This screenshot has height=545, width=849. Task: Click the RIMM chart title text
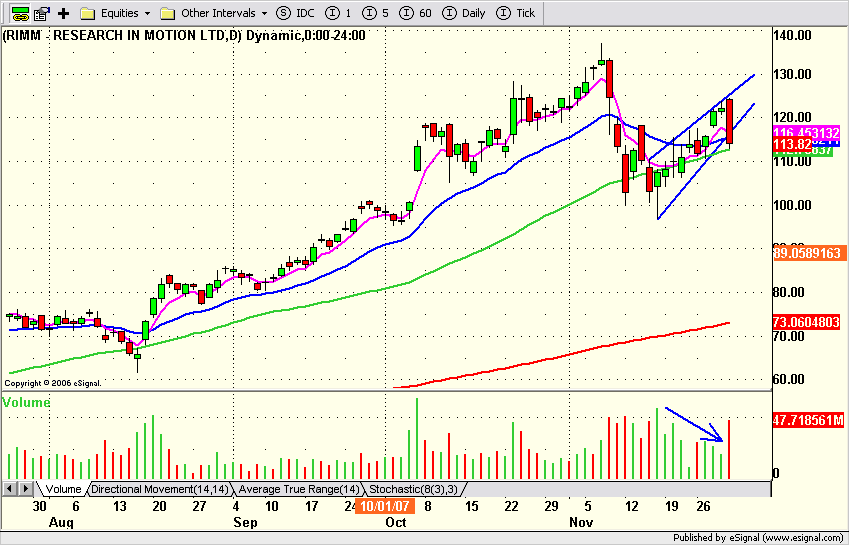coord(184,36)
